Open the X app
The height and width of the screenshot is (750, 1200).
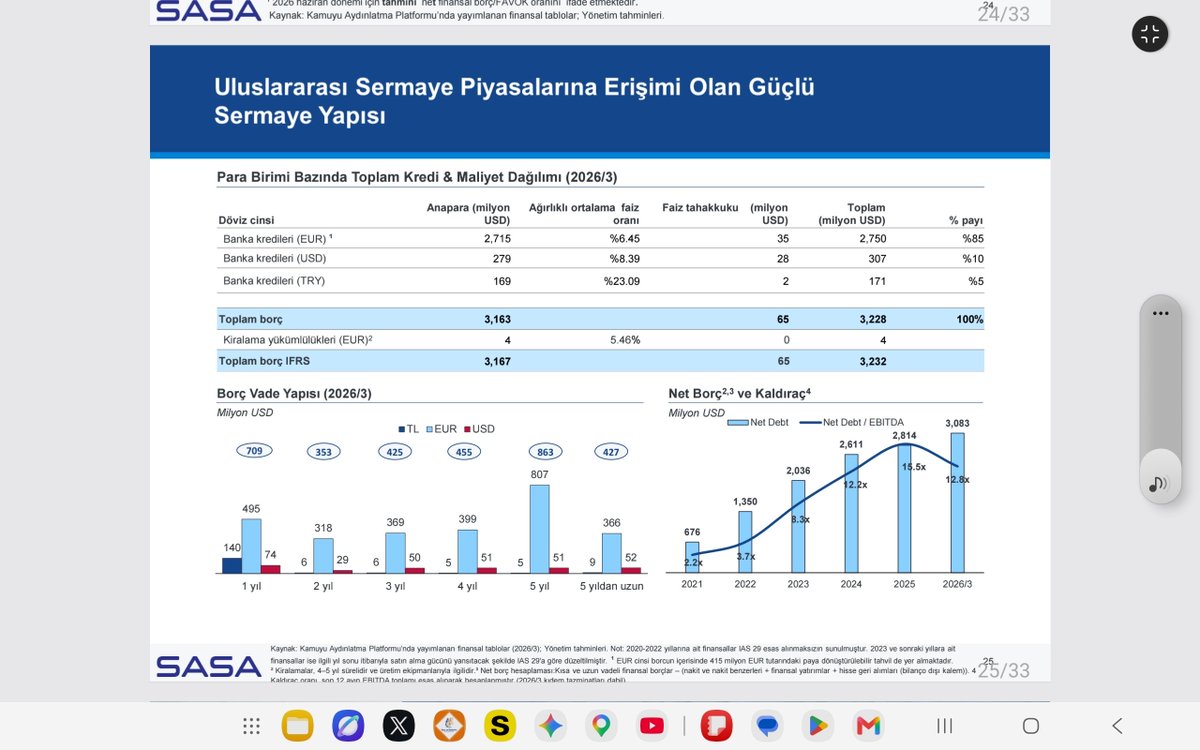pos(399,726)
